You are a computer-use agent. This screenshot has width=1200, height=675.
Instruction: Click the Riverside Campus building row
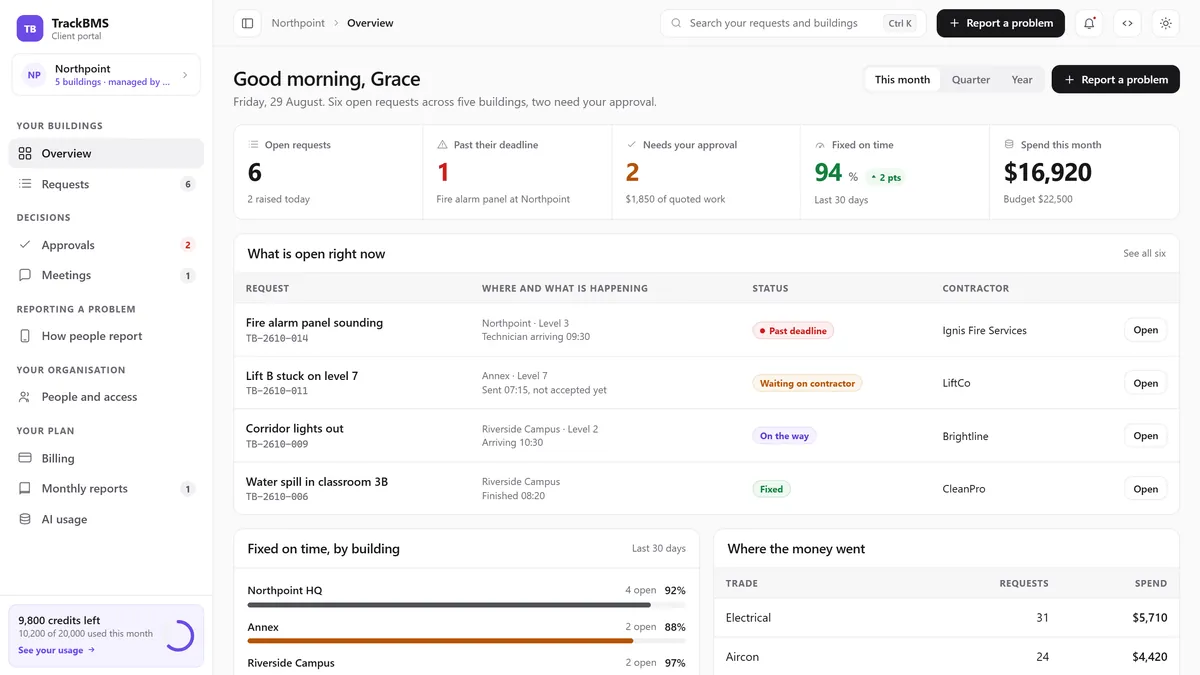466,665
